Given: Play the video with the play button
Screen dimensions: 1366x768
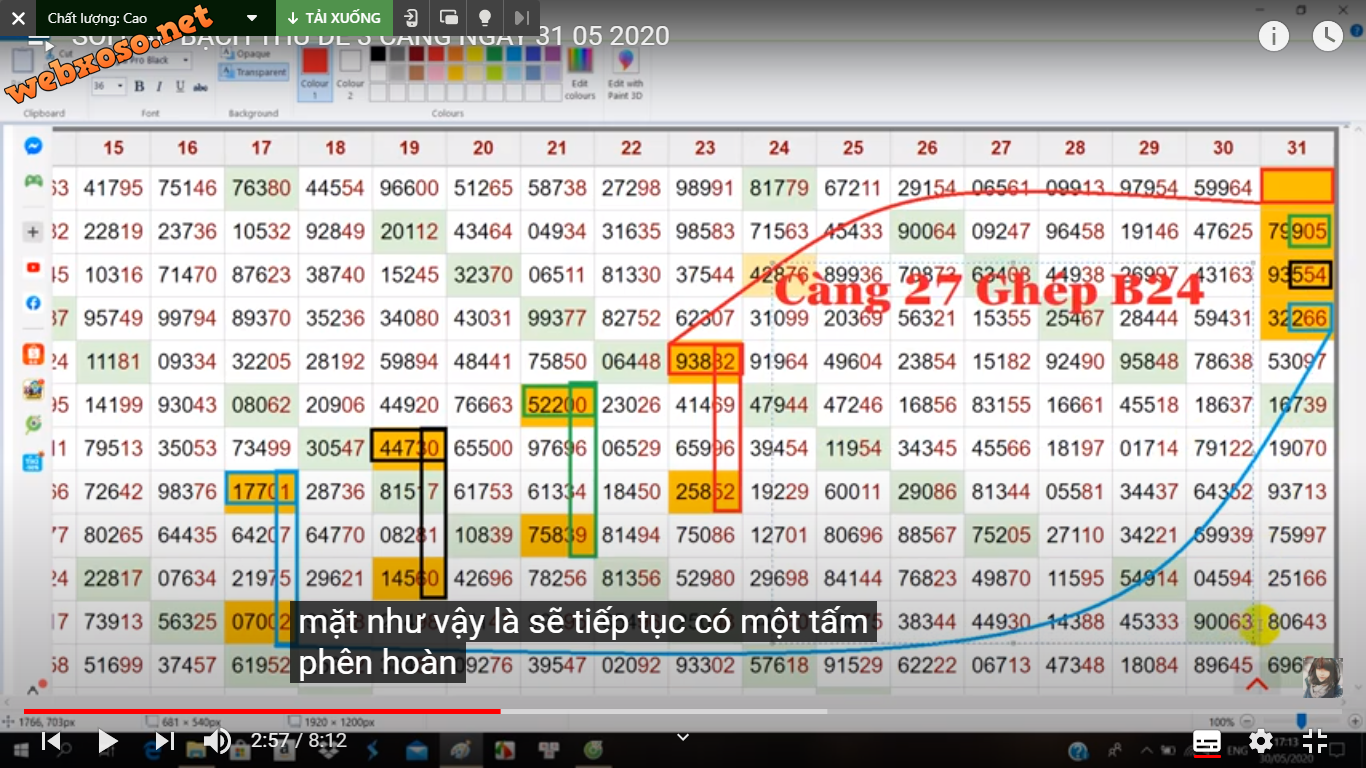Looking at the screenshot, I should coord(107,741).
